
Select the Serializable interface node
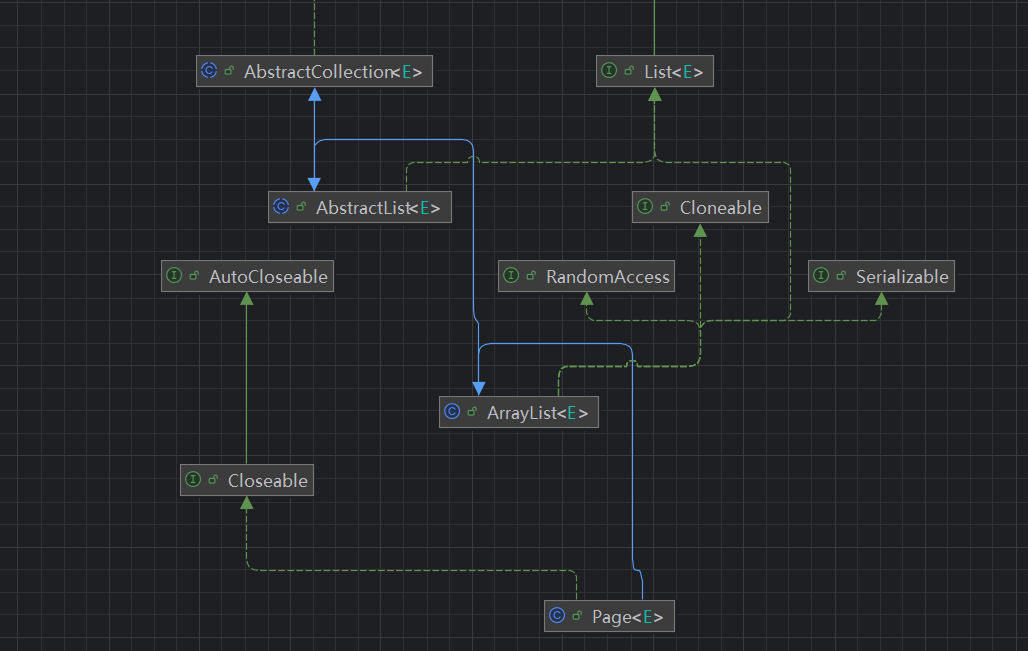point(881,276)
